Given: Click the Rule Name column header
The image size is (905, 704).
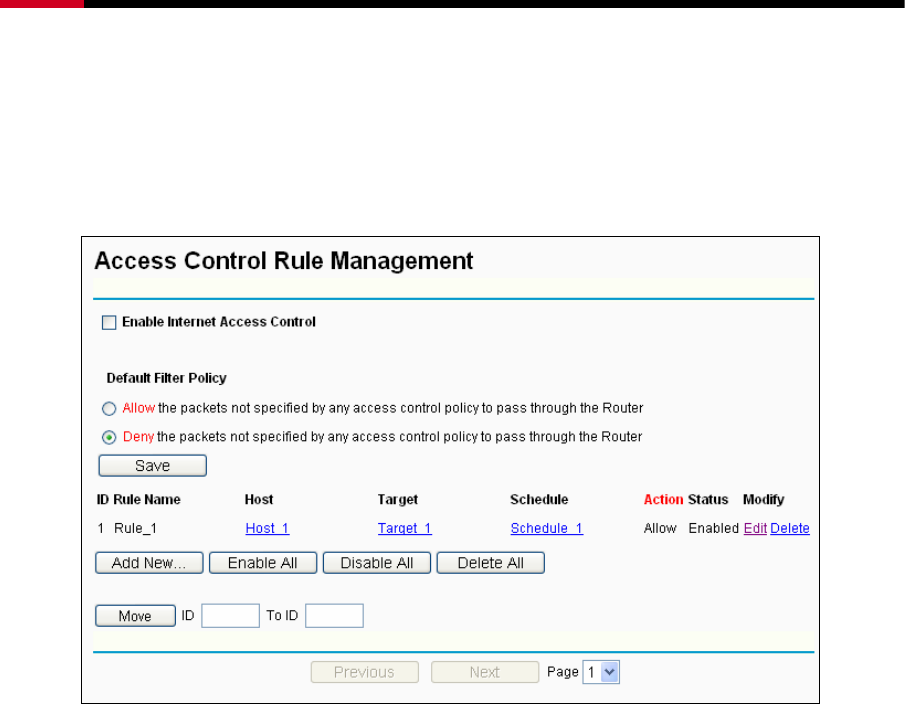Looking at the screenshot, I should [x=147, y=499].
